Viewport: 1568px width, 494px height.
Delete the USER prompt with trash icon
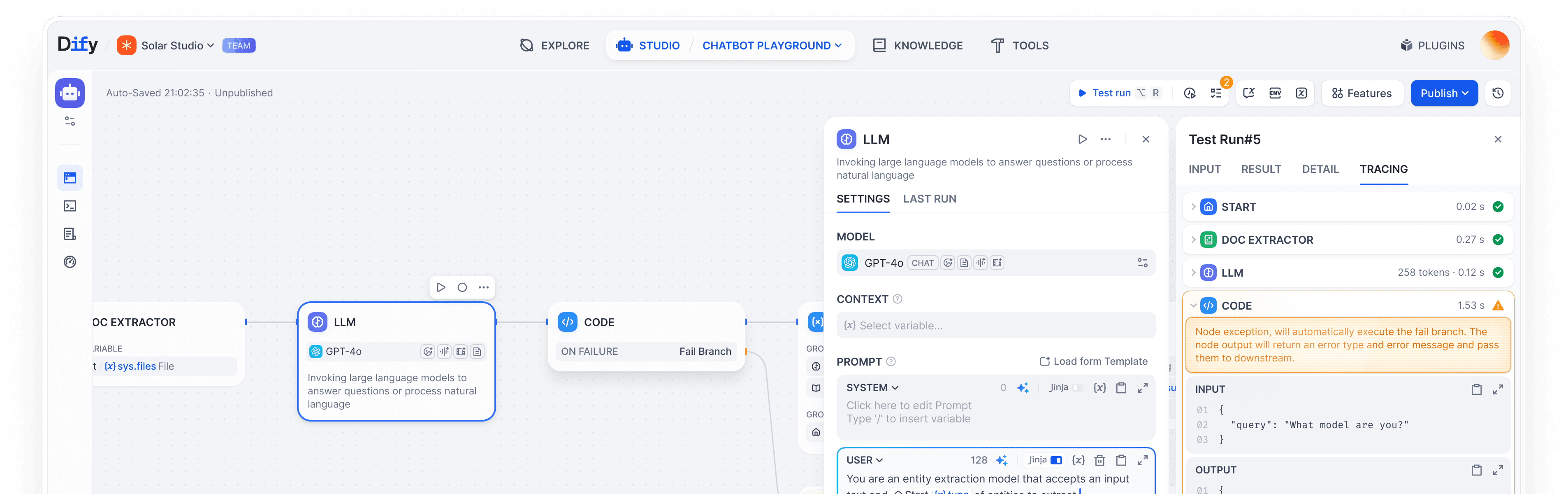click(1099, 460)
